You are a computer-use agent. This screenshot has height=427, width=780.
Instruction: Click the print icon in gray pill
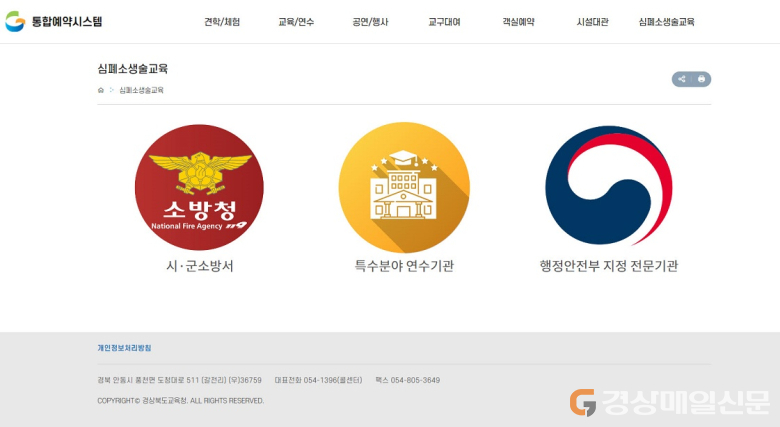click(x=701, y=79)
